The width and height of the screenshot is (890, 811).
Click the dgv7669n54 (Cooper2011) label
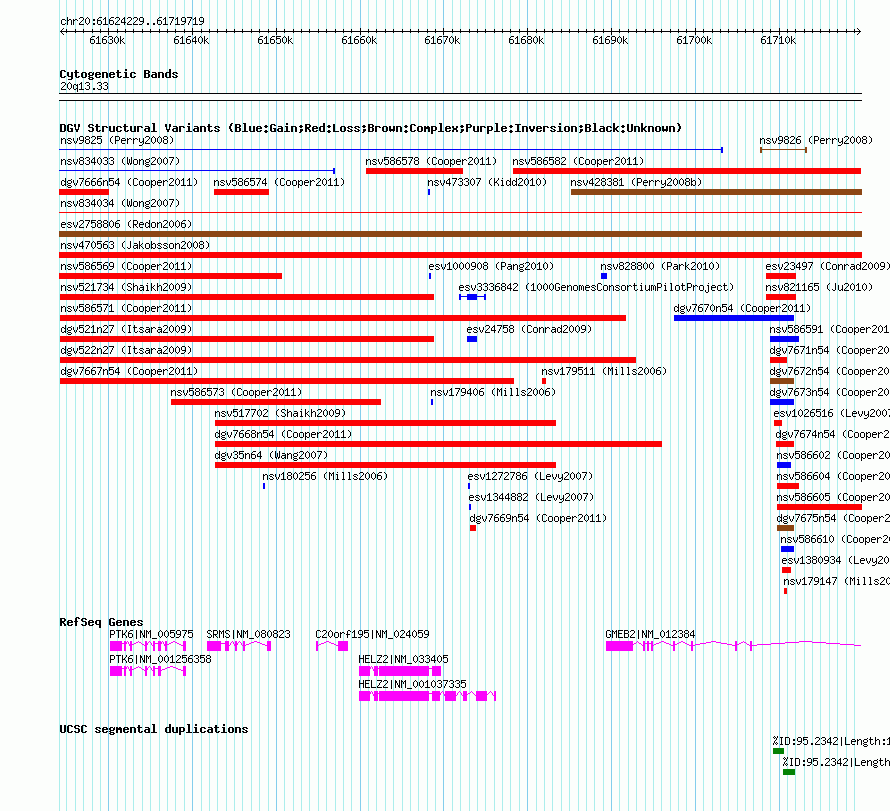[538, 518]
